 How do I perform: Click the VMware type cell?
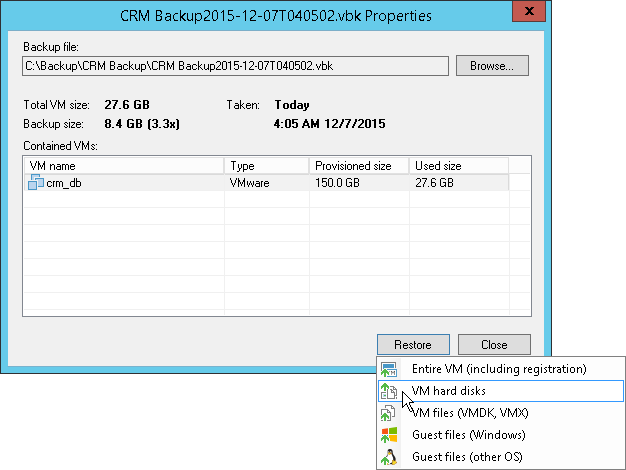point(250,183)
